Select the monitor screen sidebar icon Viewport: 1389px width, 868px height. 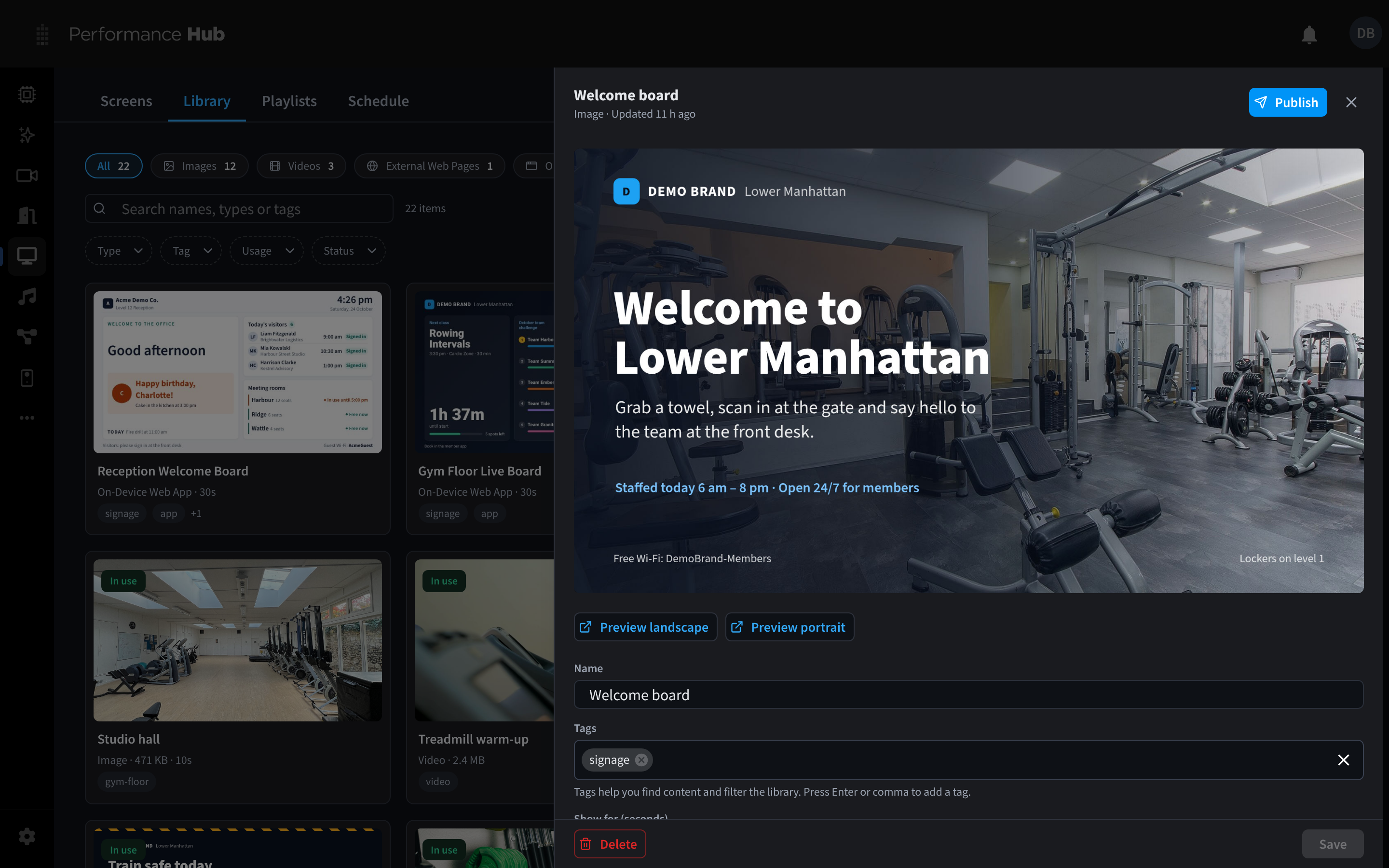click(x=27, y=256)
